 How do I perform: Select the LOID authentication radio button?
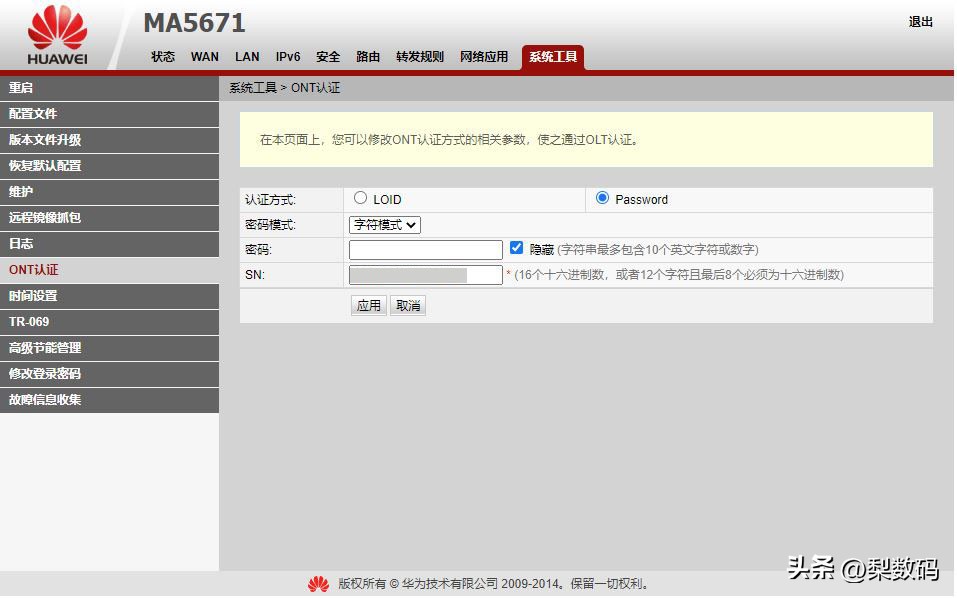point(360,198)
